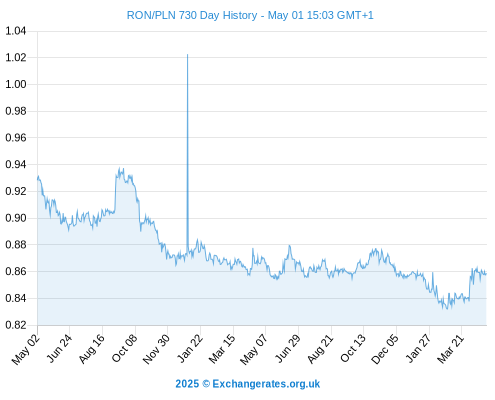Select the Jun 24 x-axis date label
Viewport: 495px width, 400px height.
coord(59,348)
